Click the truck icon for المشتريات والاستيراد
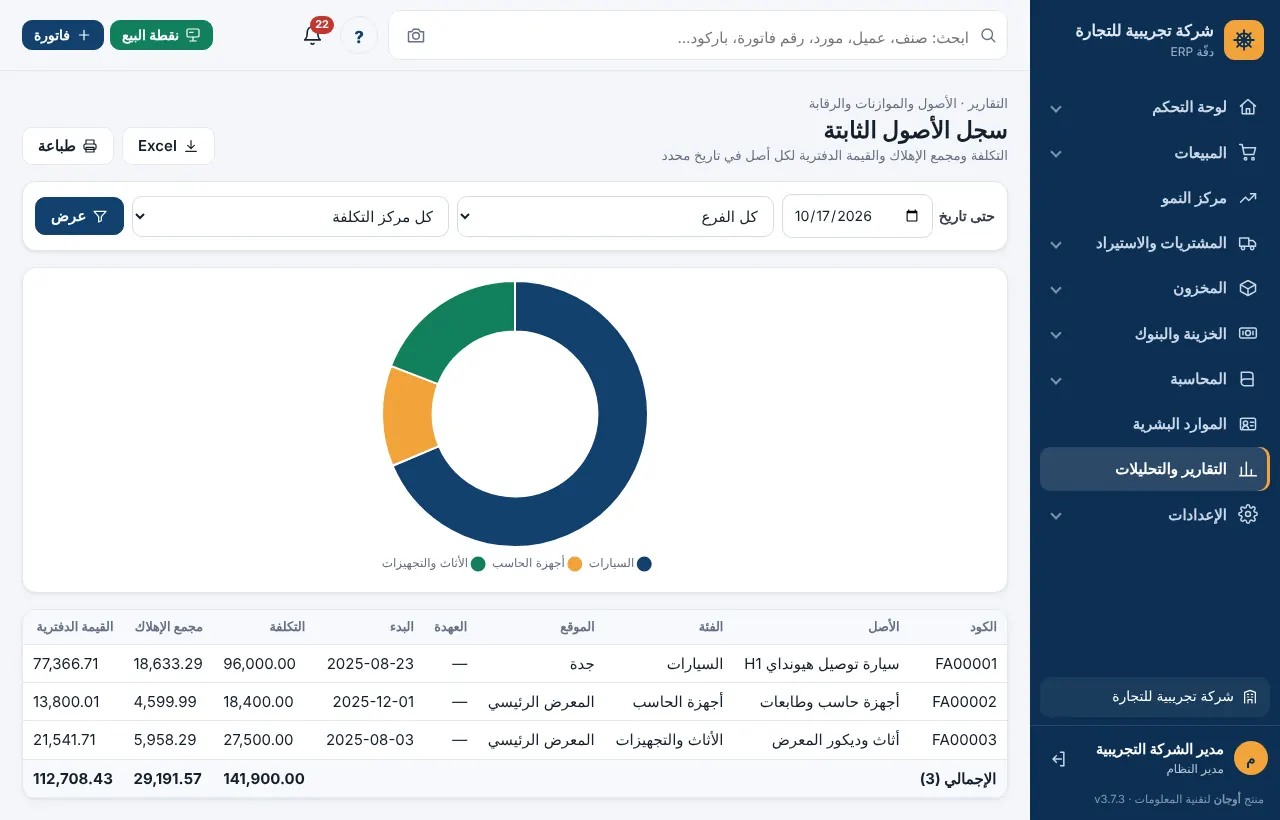The height and width of the screenshot is (820, 1280). click(x=1247, y=243)
